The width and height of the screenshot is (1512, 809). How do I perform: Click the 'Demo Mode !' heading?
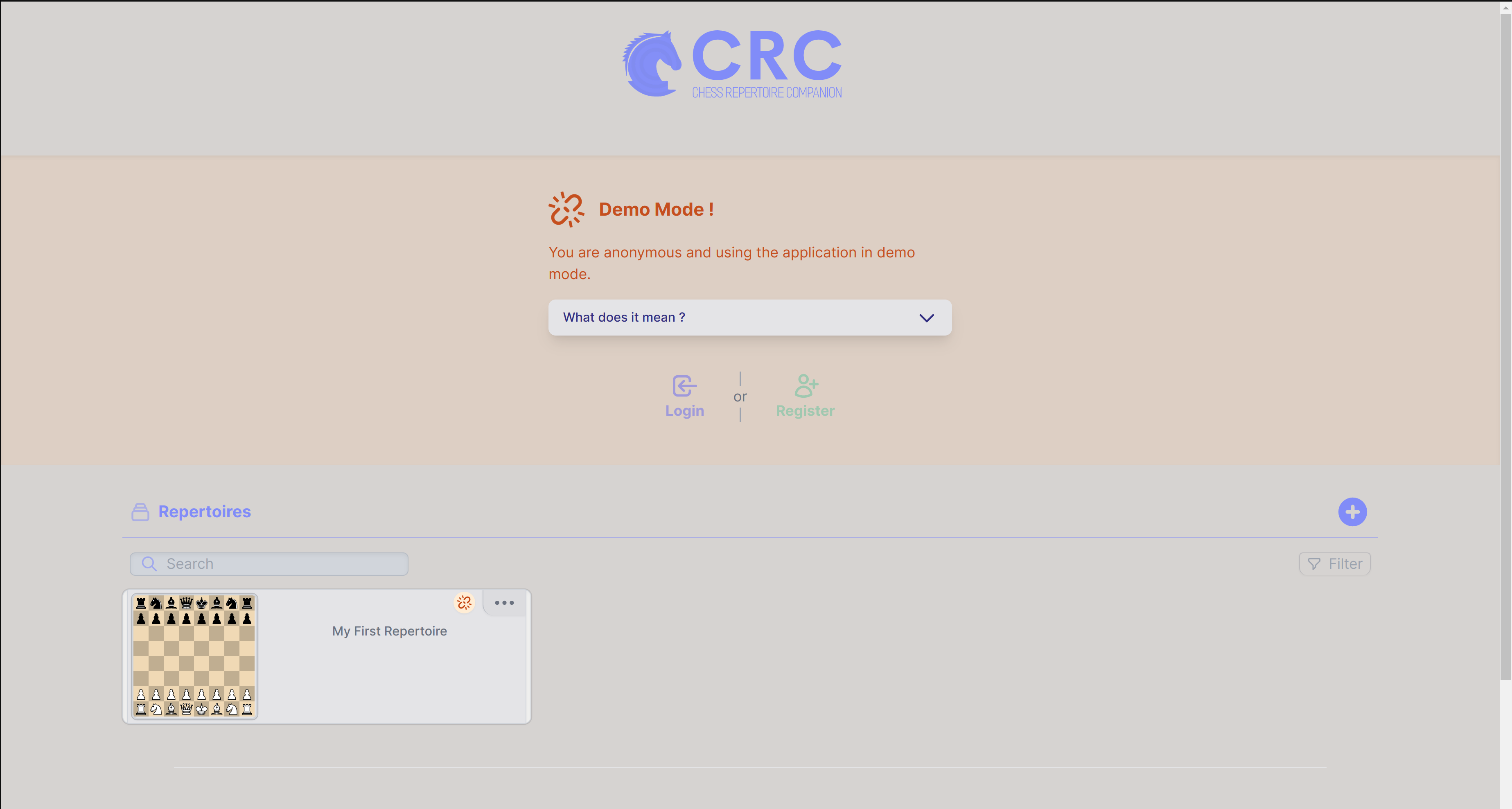656,210
